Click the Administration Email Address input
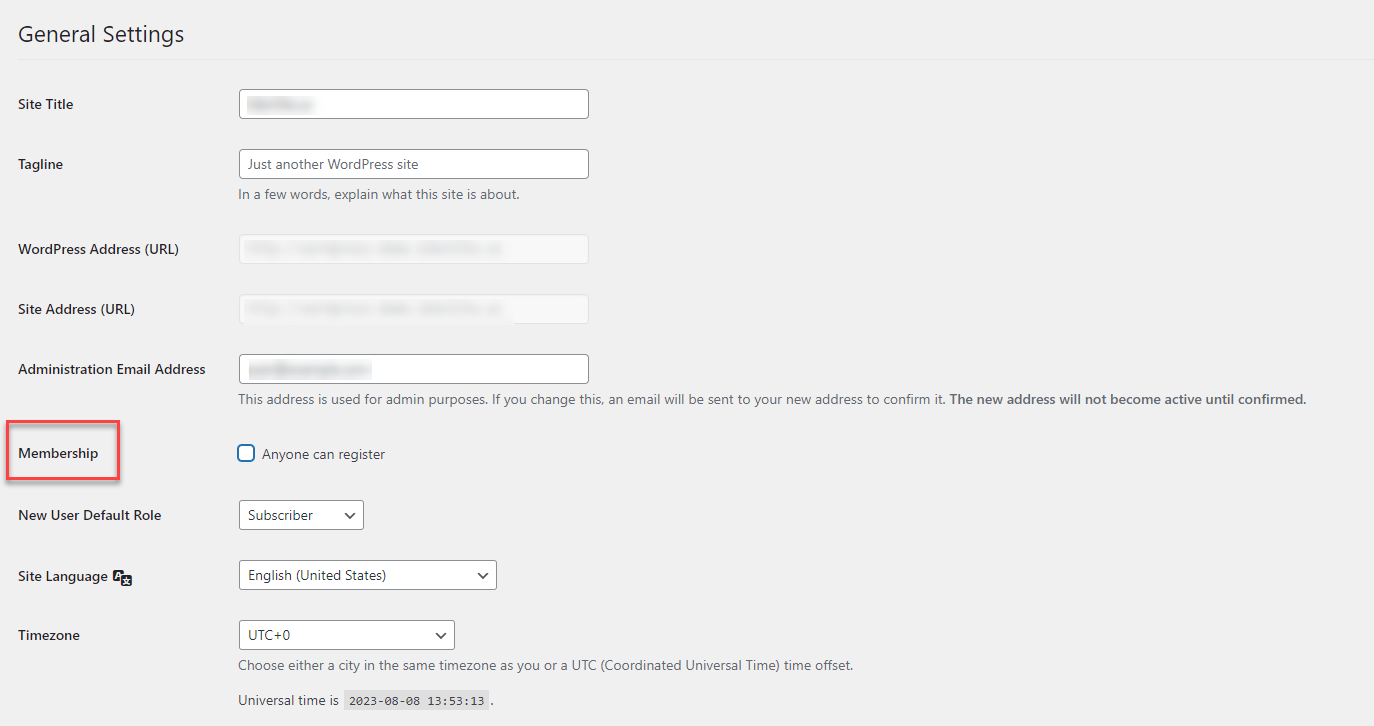Screen dimensions: 1374x726 (x=413, y=369)
